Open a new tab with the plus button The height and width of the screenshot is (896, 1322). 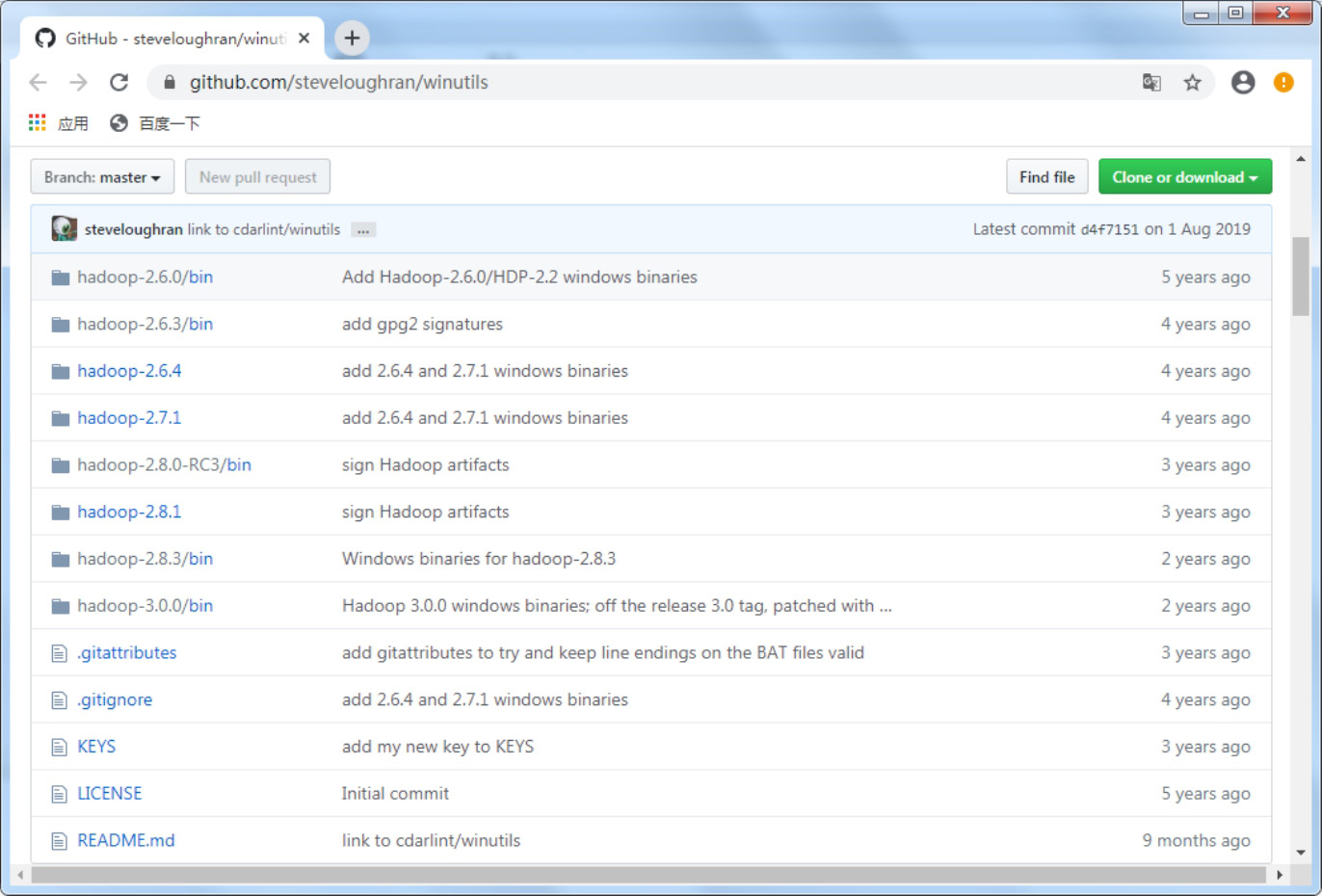coord(352,38)
